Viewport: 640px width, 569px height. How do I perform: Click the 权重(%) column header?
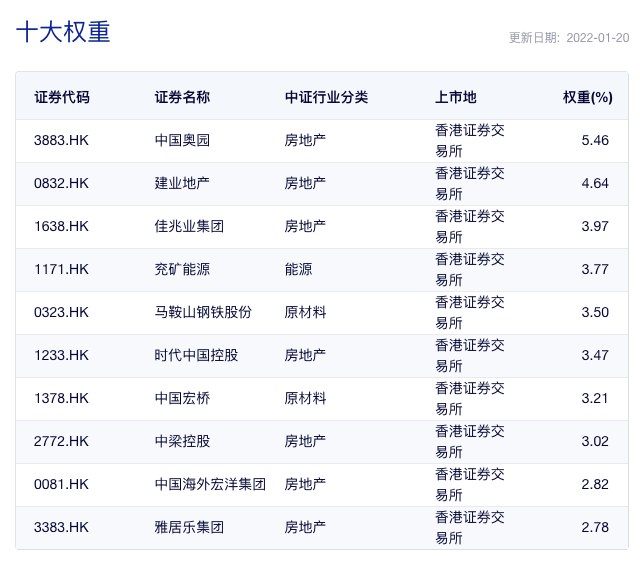588,97
